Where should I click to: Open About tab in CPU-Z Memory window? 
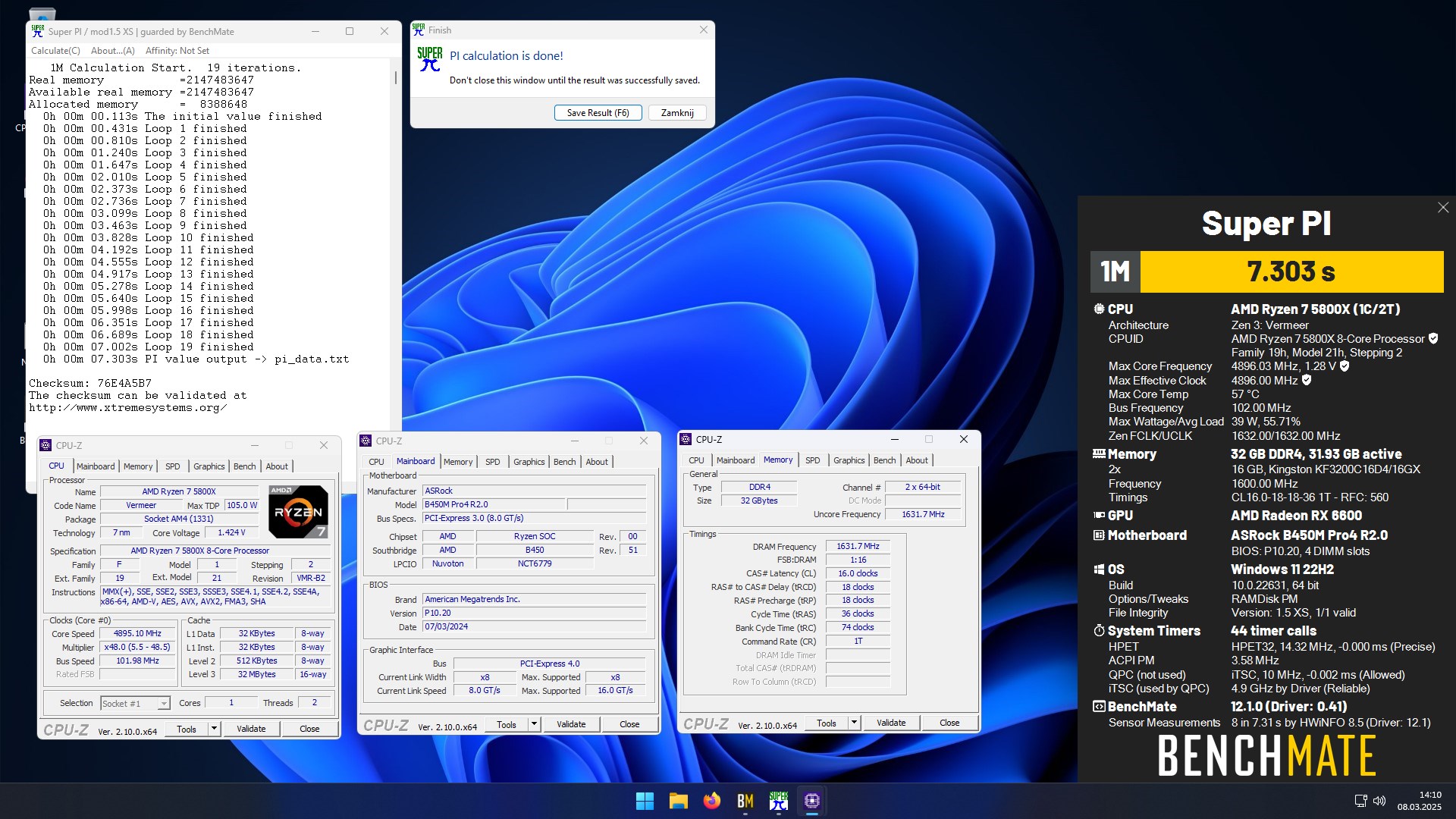click(917, 460)
